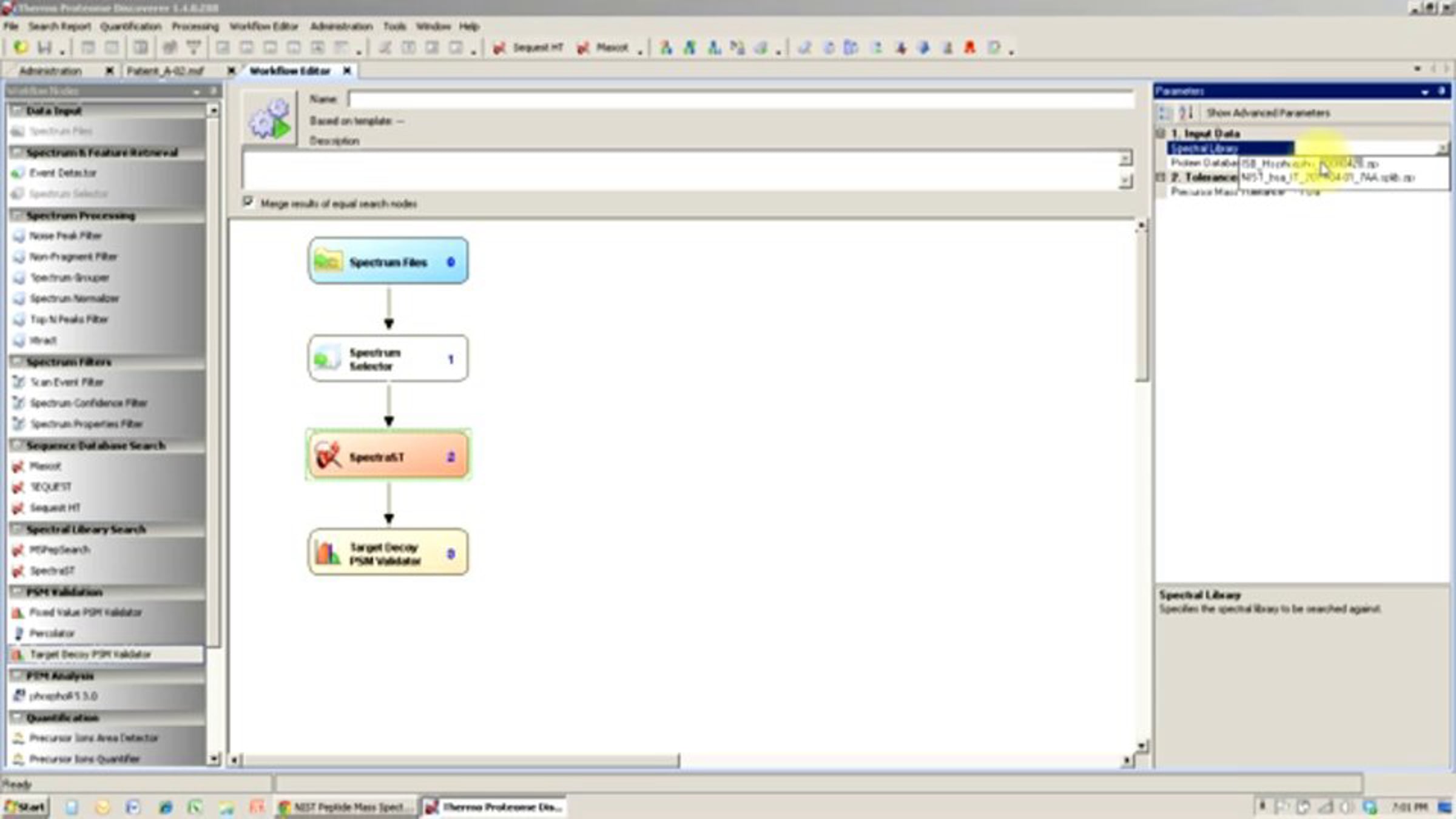
Task: Click the Sequest HT toolbar button
Action: pyautogui.click(x=528, y=47)
